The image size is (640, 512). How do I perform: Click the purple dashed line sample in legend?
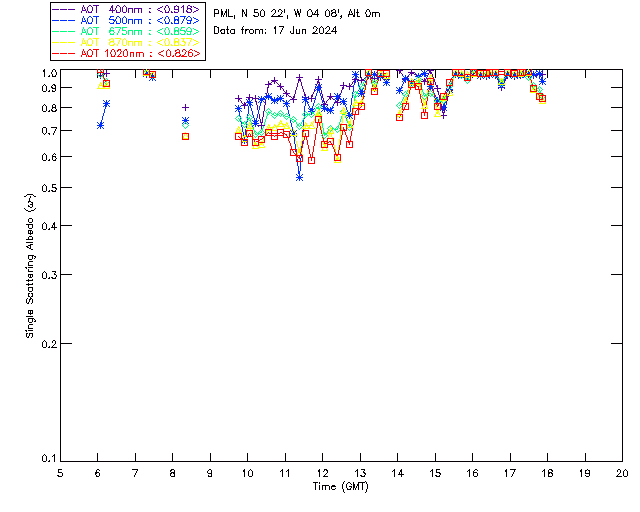click(x=64, y=9)
